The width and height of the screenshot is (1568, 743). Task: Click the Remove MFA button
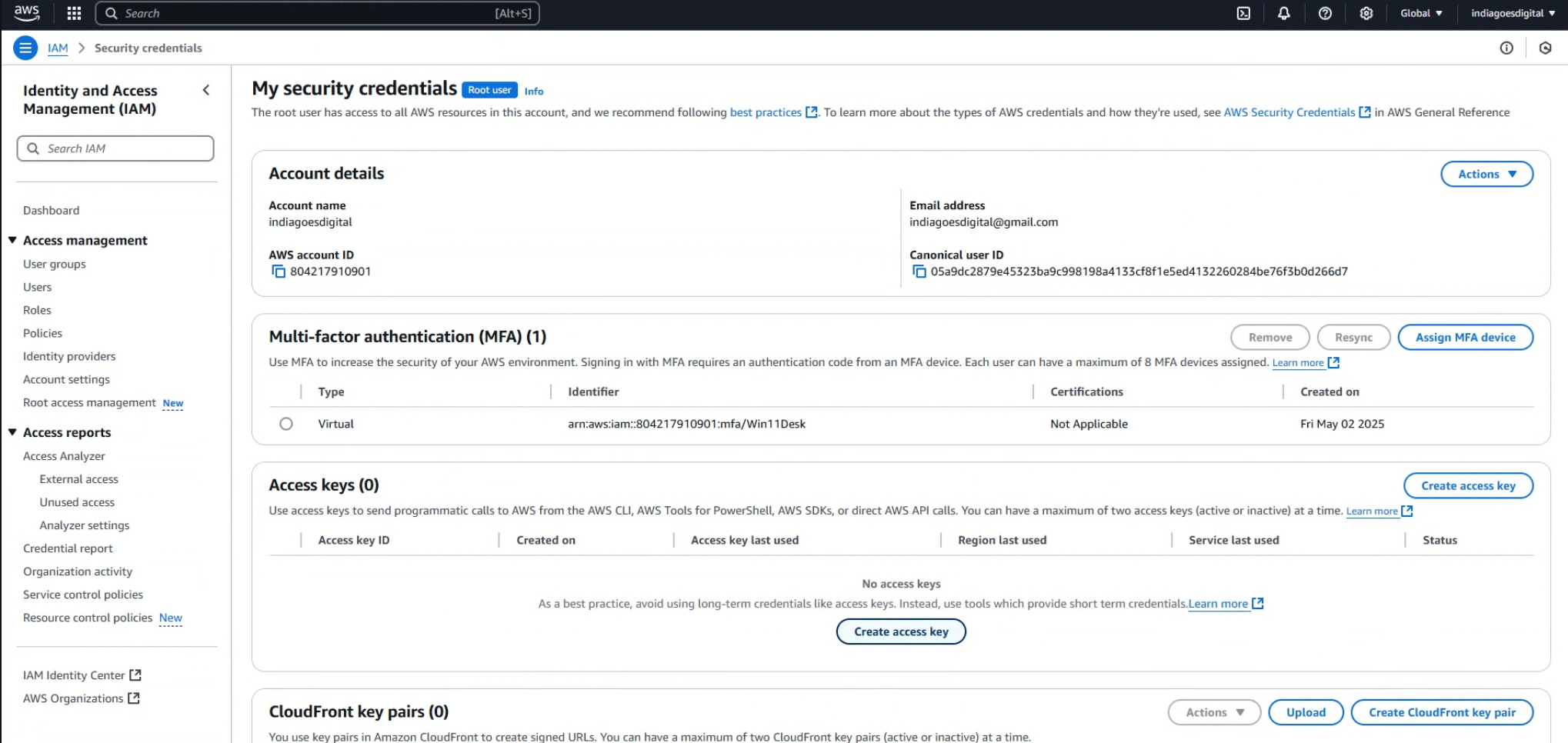tap(1269, 337)
